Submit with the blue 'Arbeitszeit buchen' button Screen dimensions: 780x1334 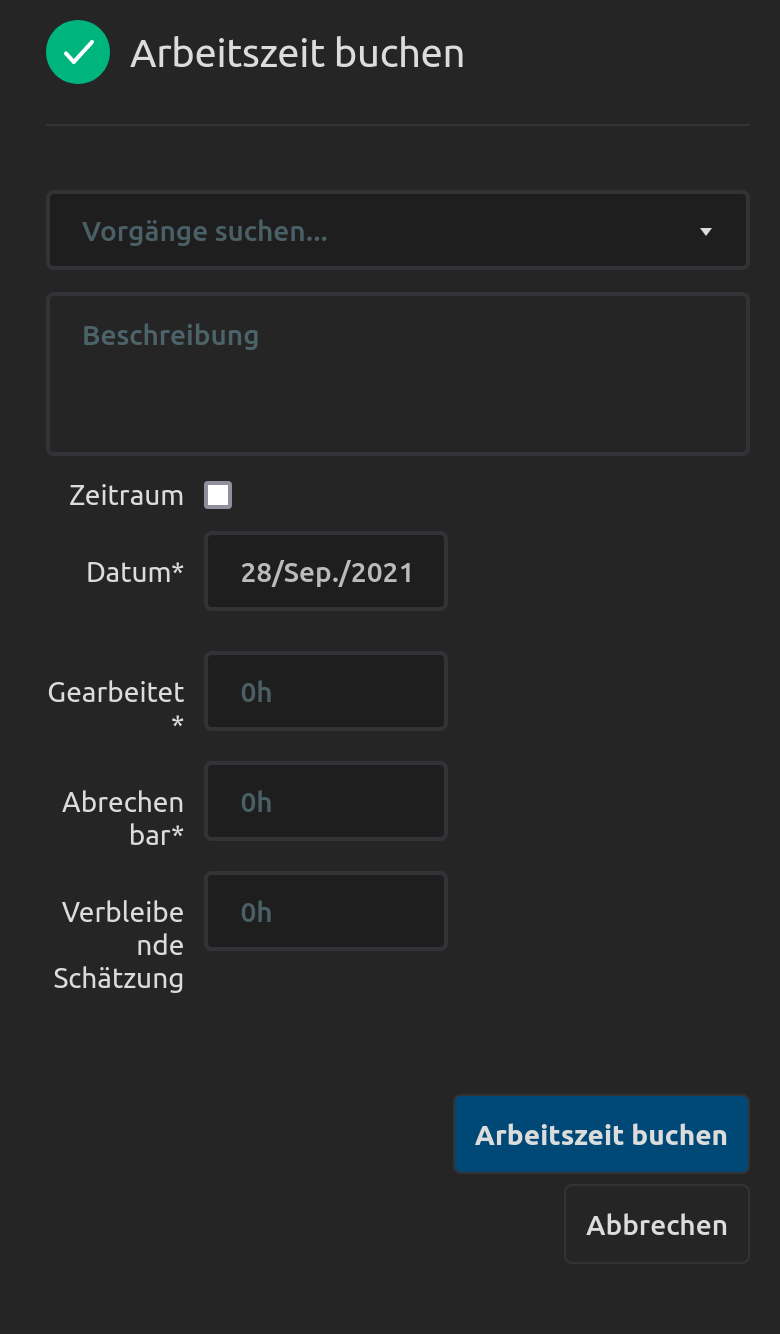click(x=601, y=1135)
